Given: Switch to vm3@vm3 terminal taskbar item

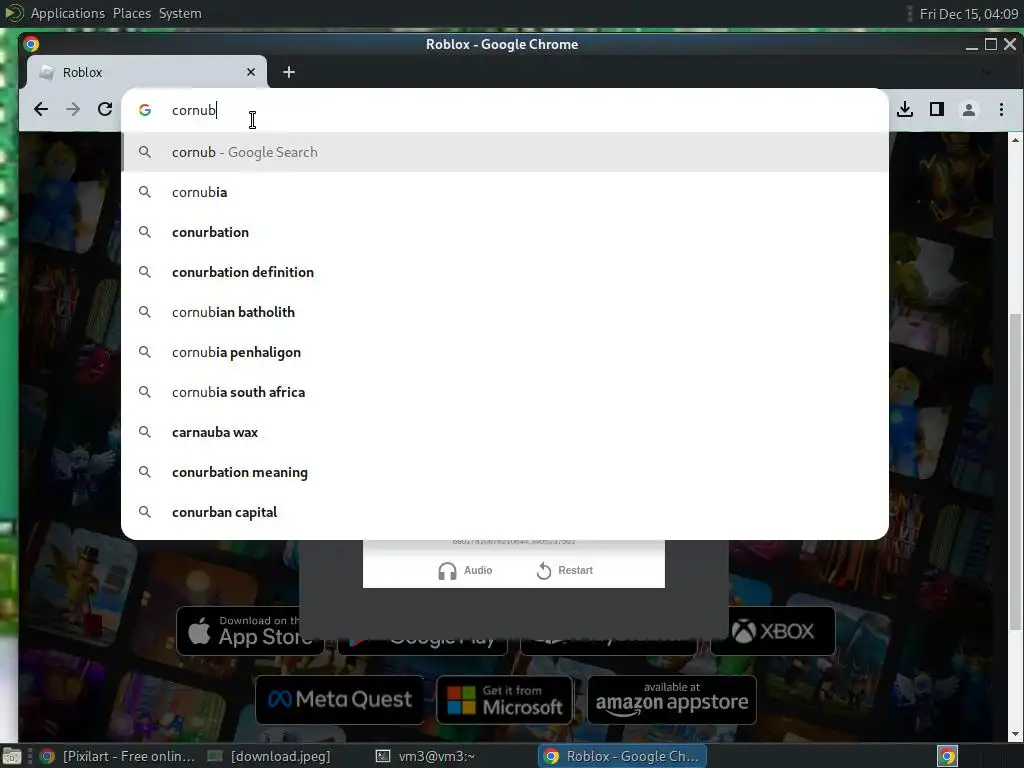Looking at the screenshot, I should click(x=425, y=756).
